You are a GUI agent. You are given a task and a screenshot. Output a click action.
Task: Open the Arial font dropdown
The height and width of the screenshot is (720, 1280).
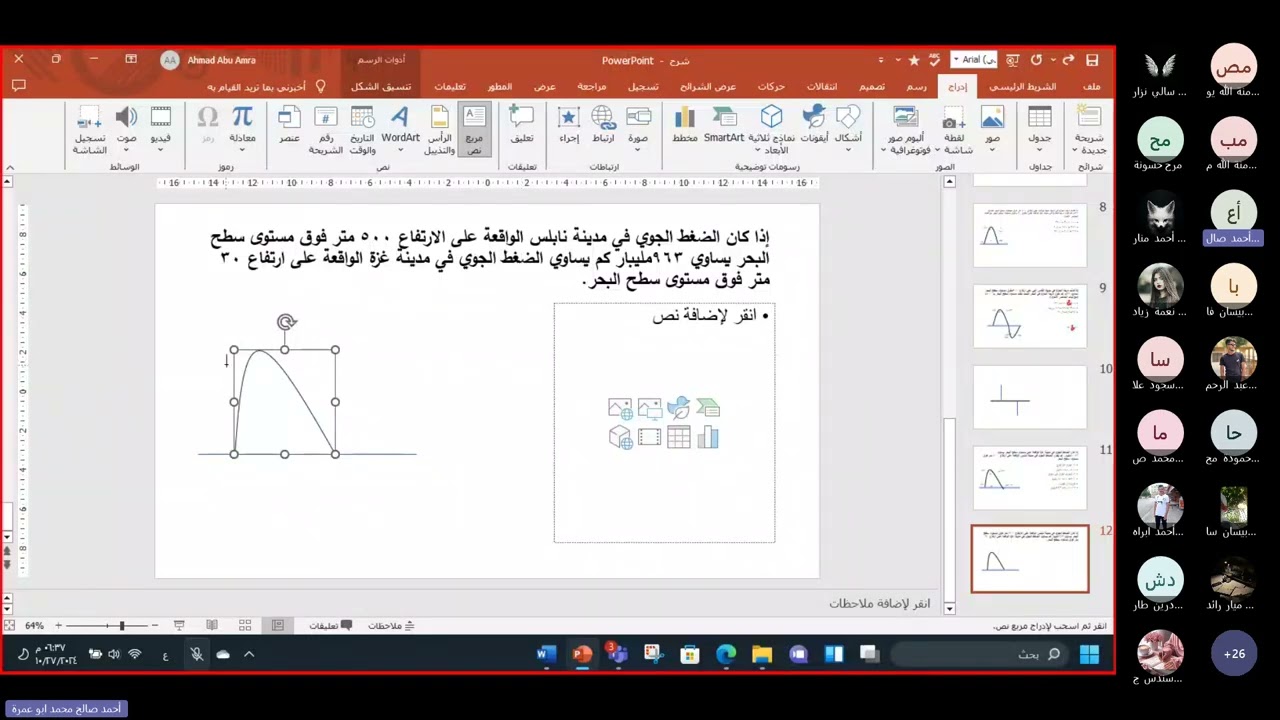point(975,60)
